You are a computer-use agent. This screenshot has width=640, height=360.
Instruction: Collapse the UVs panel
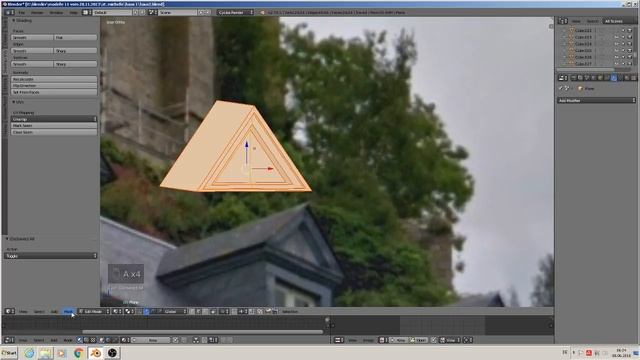(x=13, y=102)
